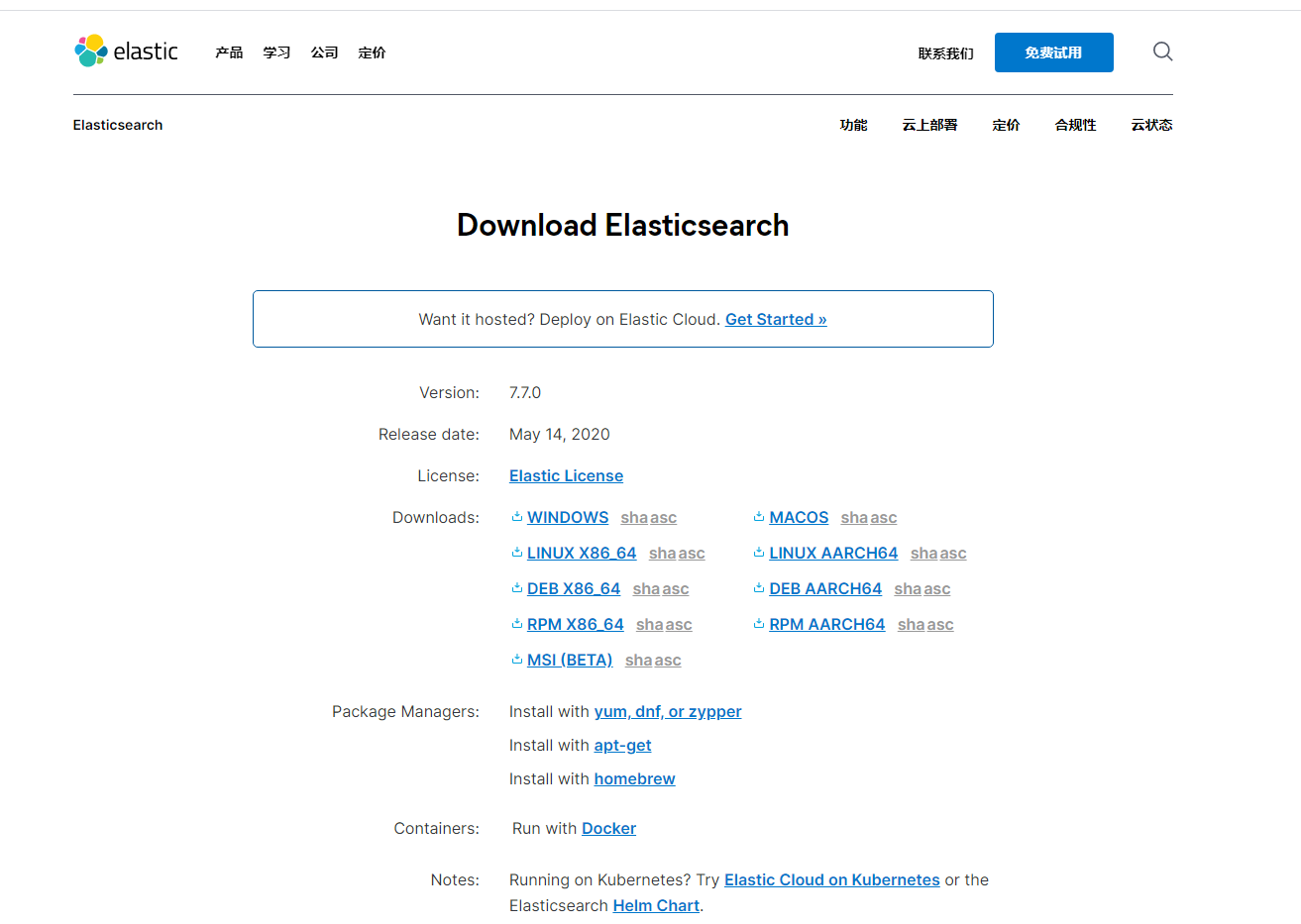Download the DEB AARCH64 package

pos(825,588)
